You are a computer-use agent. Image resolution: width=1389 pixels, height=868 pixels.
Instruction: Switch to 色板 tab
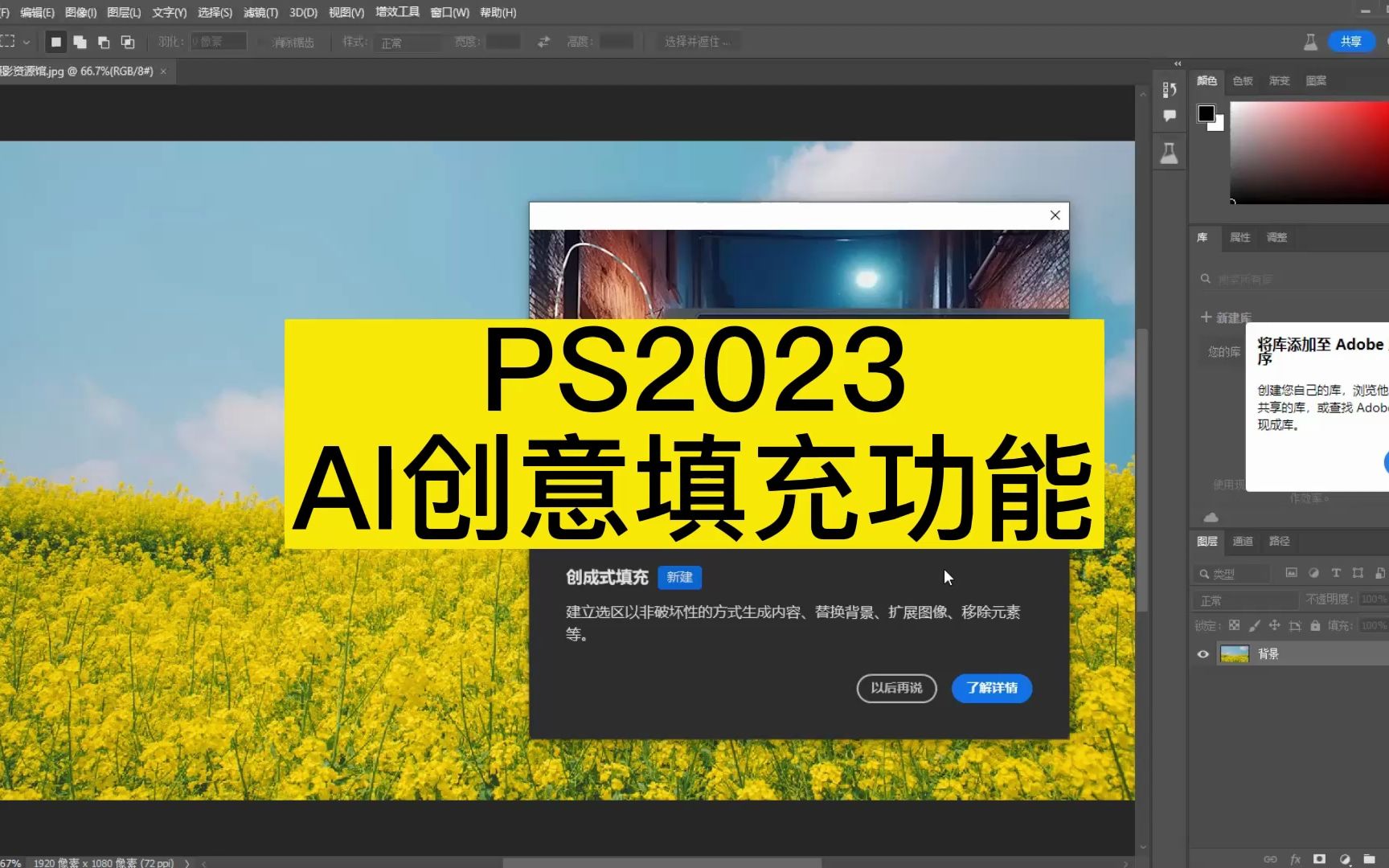click(1243, 80)
